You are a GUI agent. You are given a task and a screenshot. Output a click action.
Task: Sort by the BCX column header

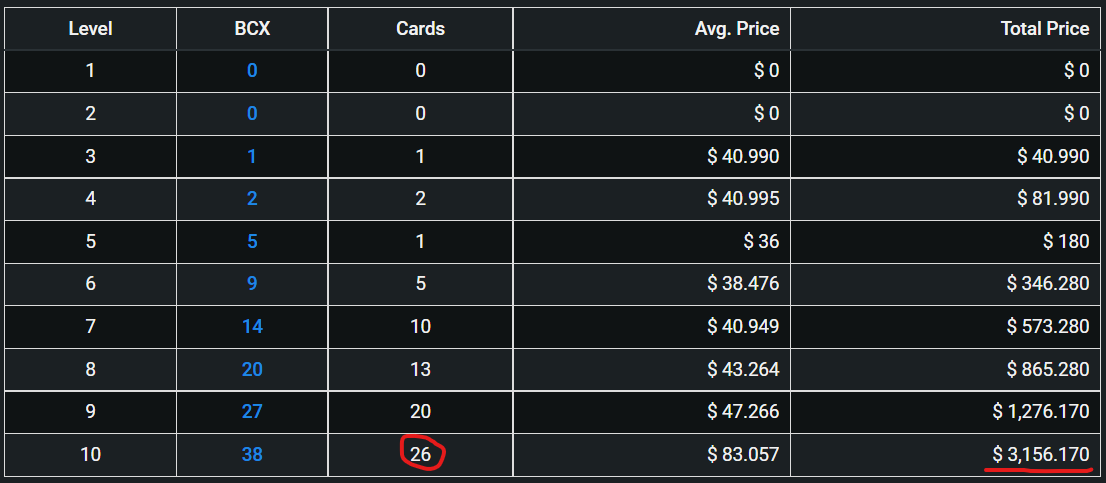(x=252, y=29)
